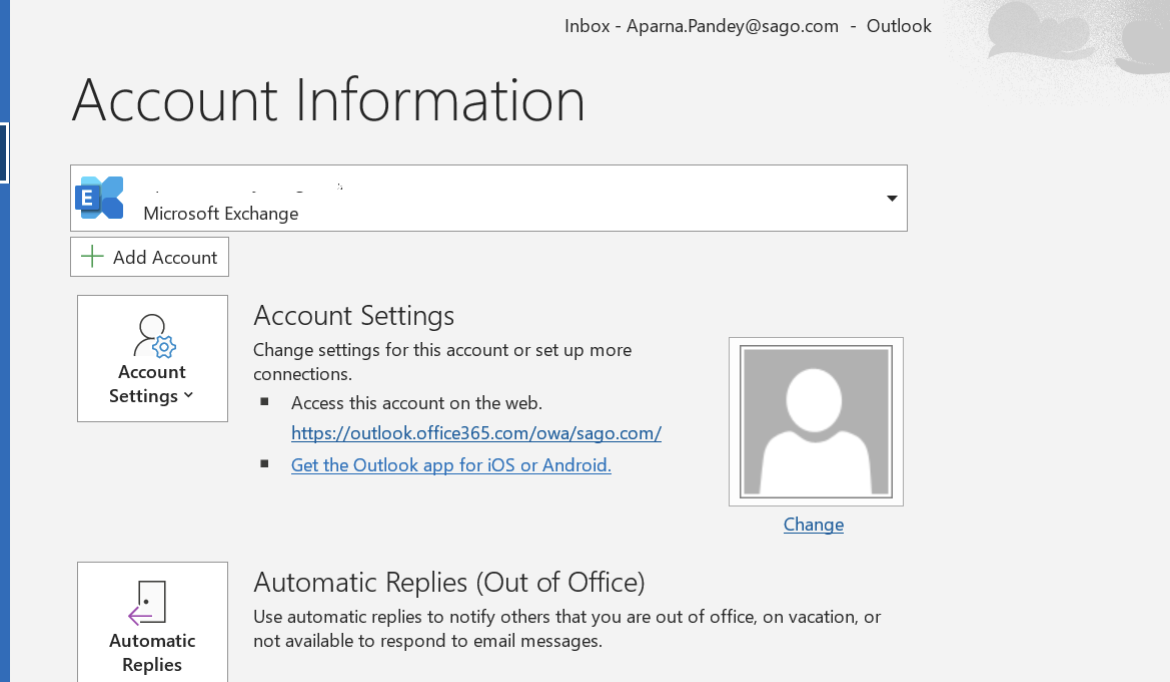Click the Microsoft Exchange label text
This screenshot has width=1170, height=682.
[221, 213]
